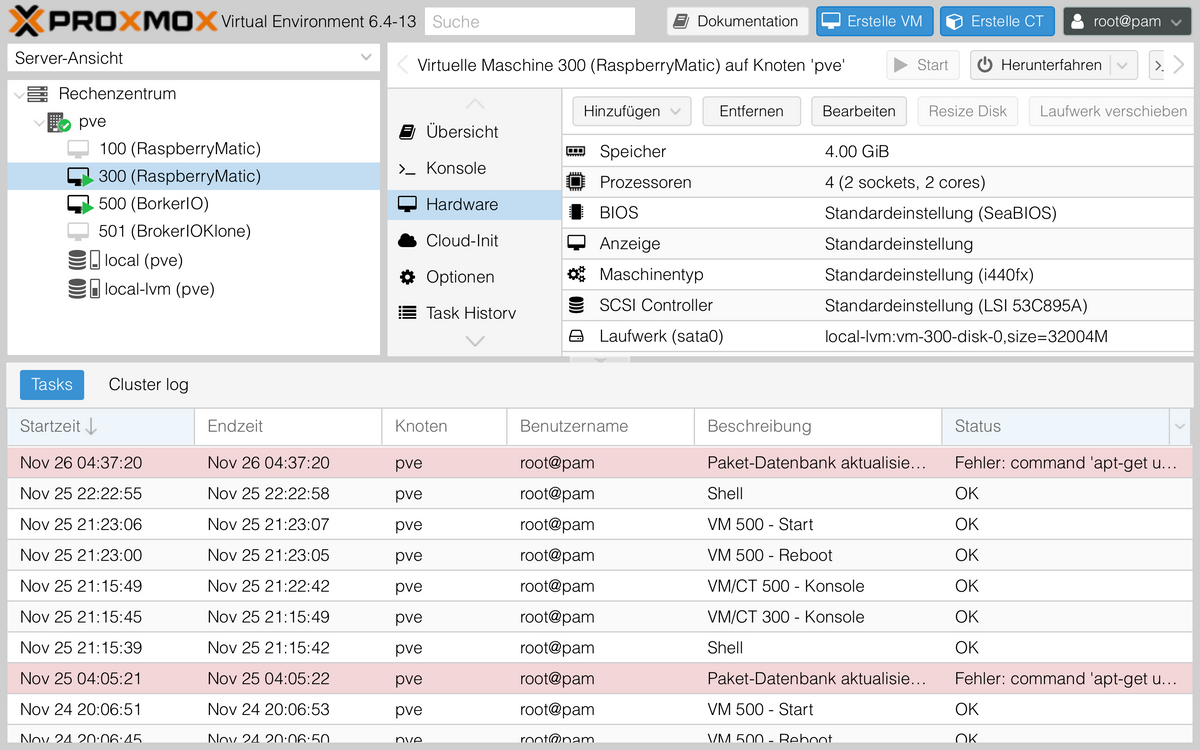This screenshot has height=750, width=1200.
Task: Sort by the Knoten column header
Action: (445, 427)
